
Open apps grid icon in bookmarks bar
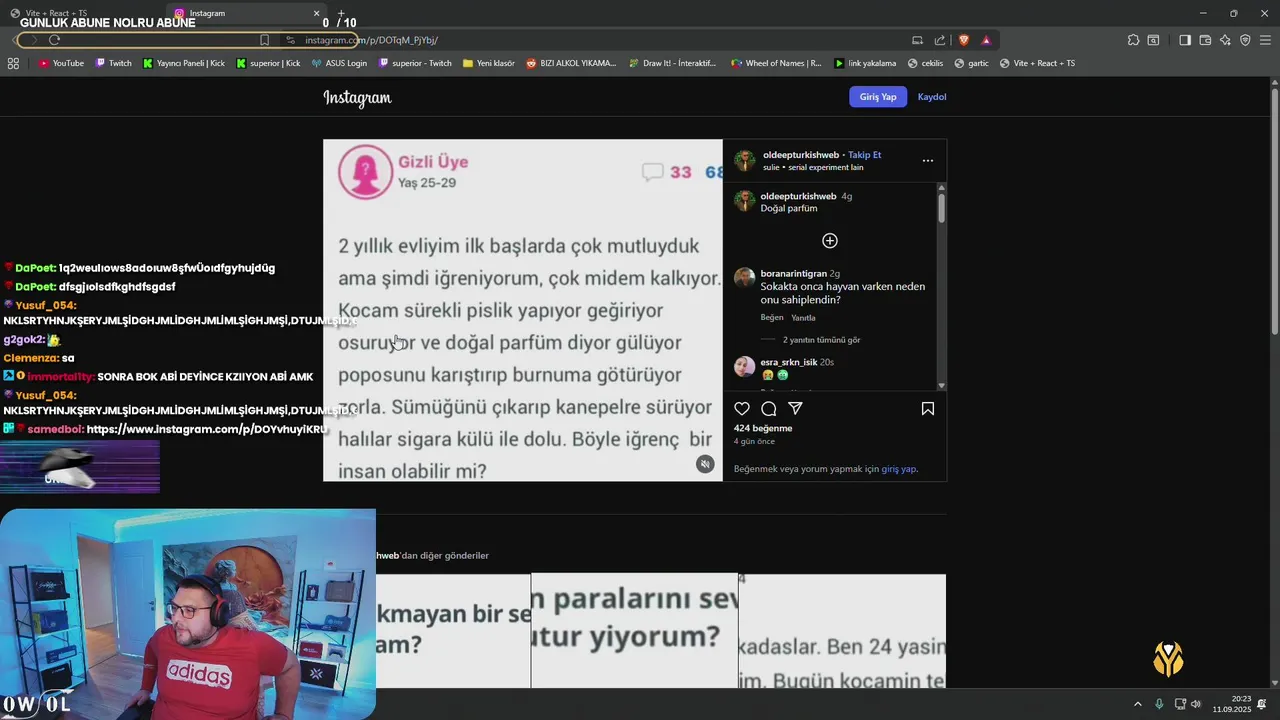tap(13, 63)
